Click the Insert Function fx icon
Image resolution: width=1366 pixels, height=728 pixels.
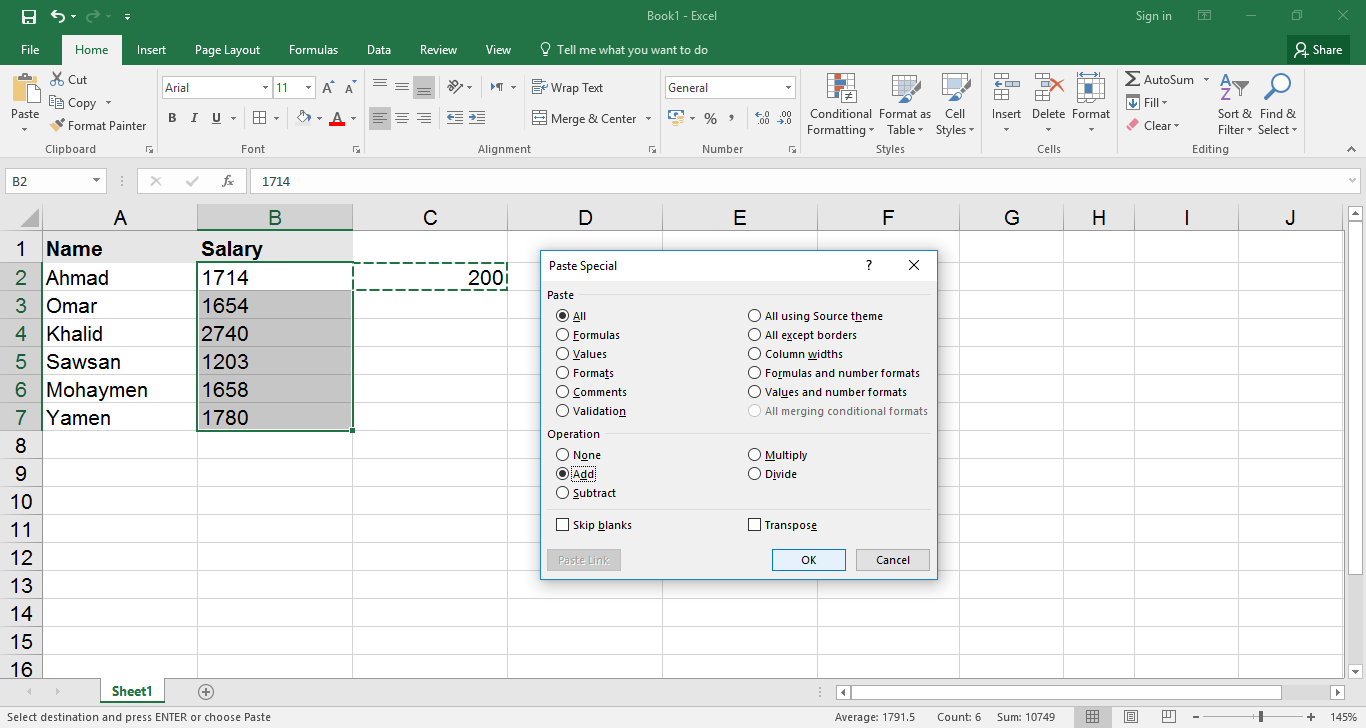228,181
